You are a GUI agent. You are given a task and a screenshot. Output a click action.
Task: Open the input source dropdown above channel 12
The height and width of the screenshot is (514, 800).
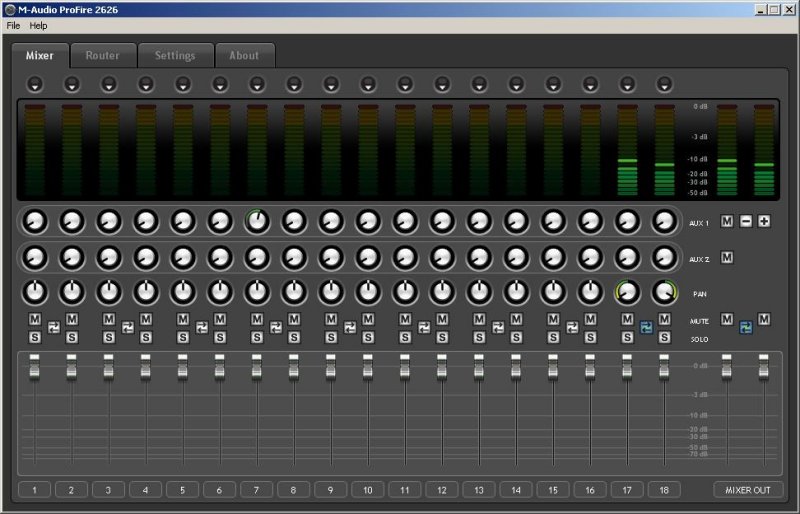pos(442,84)
